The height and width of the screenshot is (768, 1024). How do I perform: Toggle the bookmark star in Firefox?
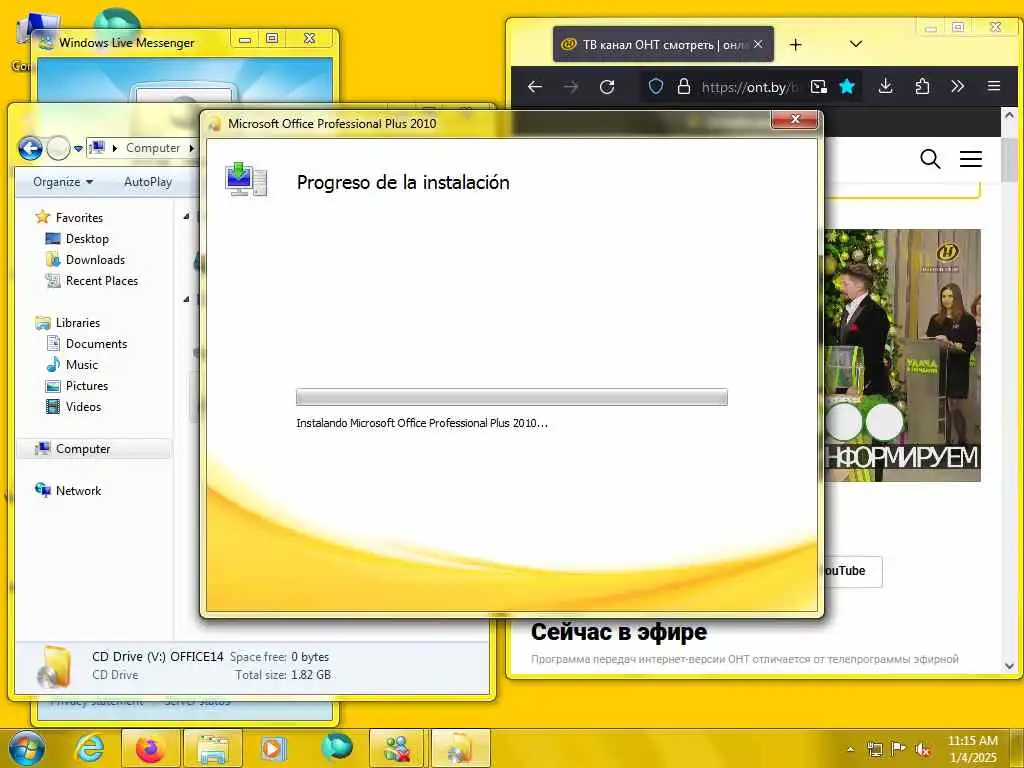[x=847, y=86]
